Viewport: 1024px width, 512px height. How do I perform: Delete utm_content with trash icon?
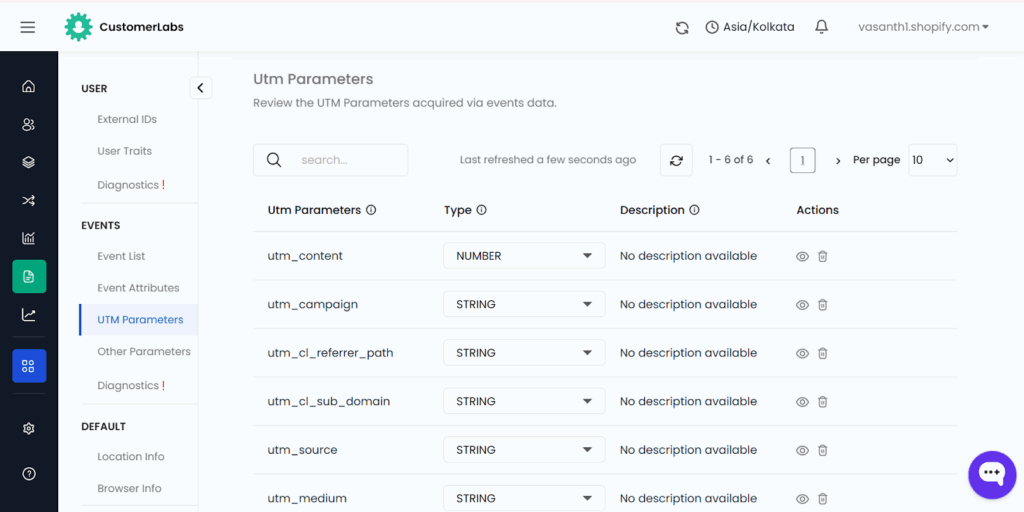click(823, 256)
